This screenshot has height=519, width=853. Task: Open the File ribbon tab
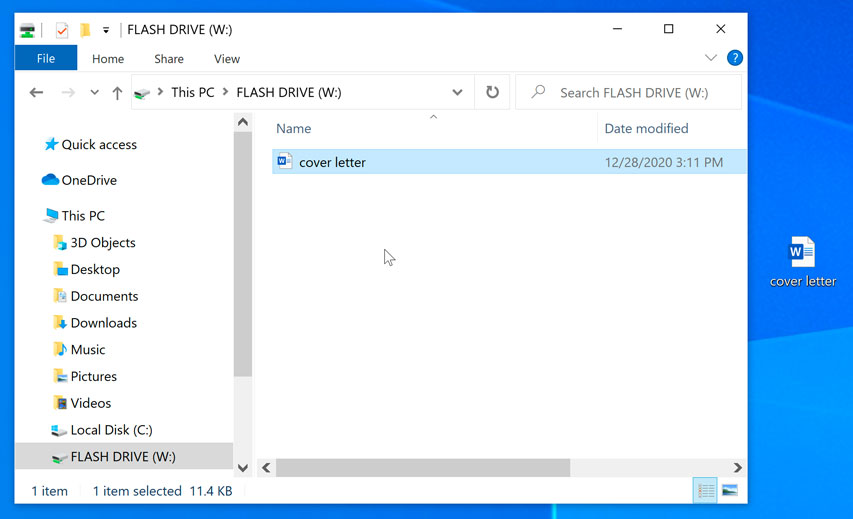pyautogui.click(x=46, y=58)
